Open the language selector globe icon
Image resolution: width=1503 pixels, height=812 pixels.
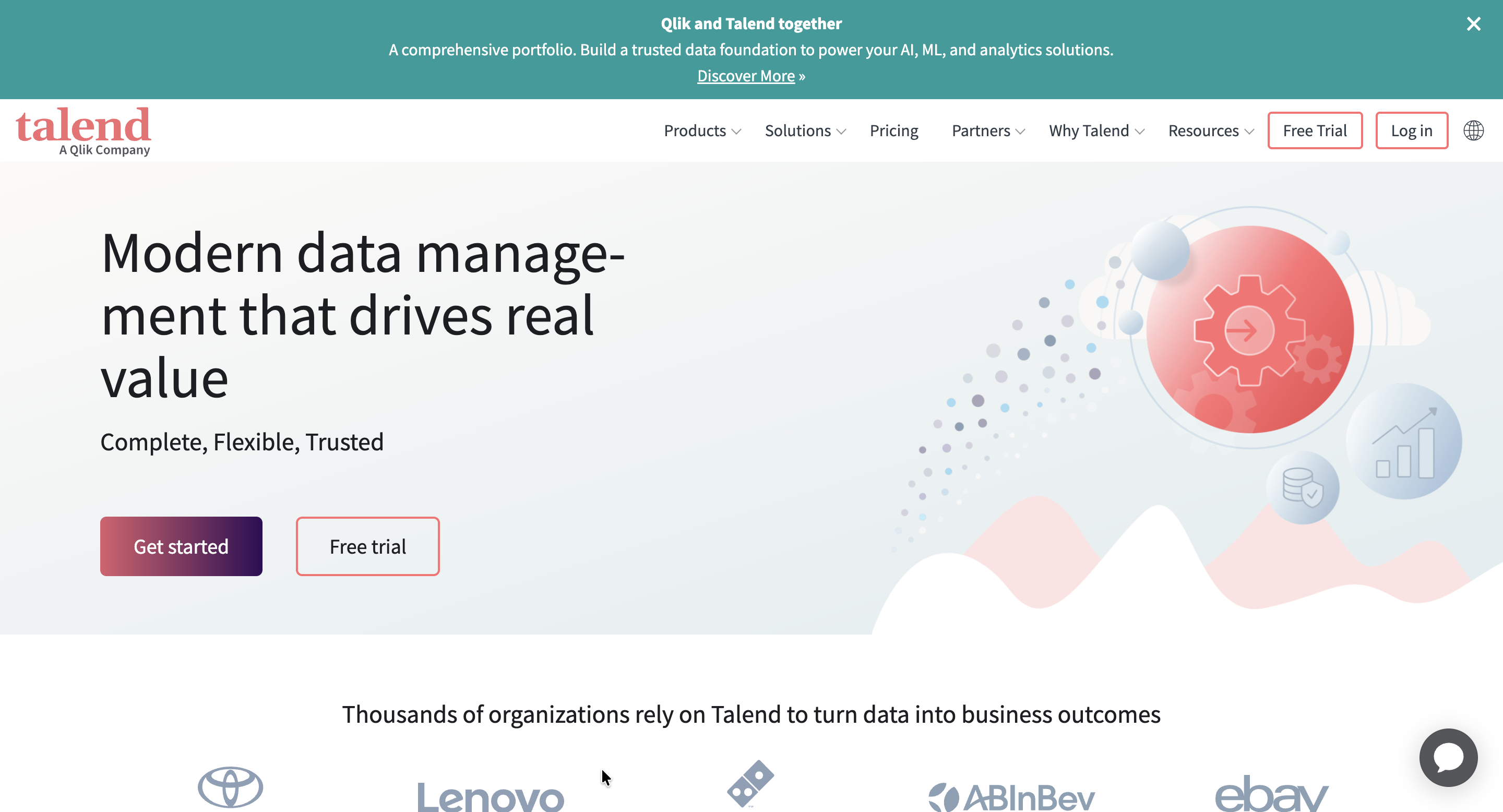1473,130
